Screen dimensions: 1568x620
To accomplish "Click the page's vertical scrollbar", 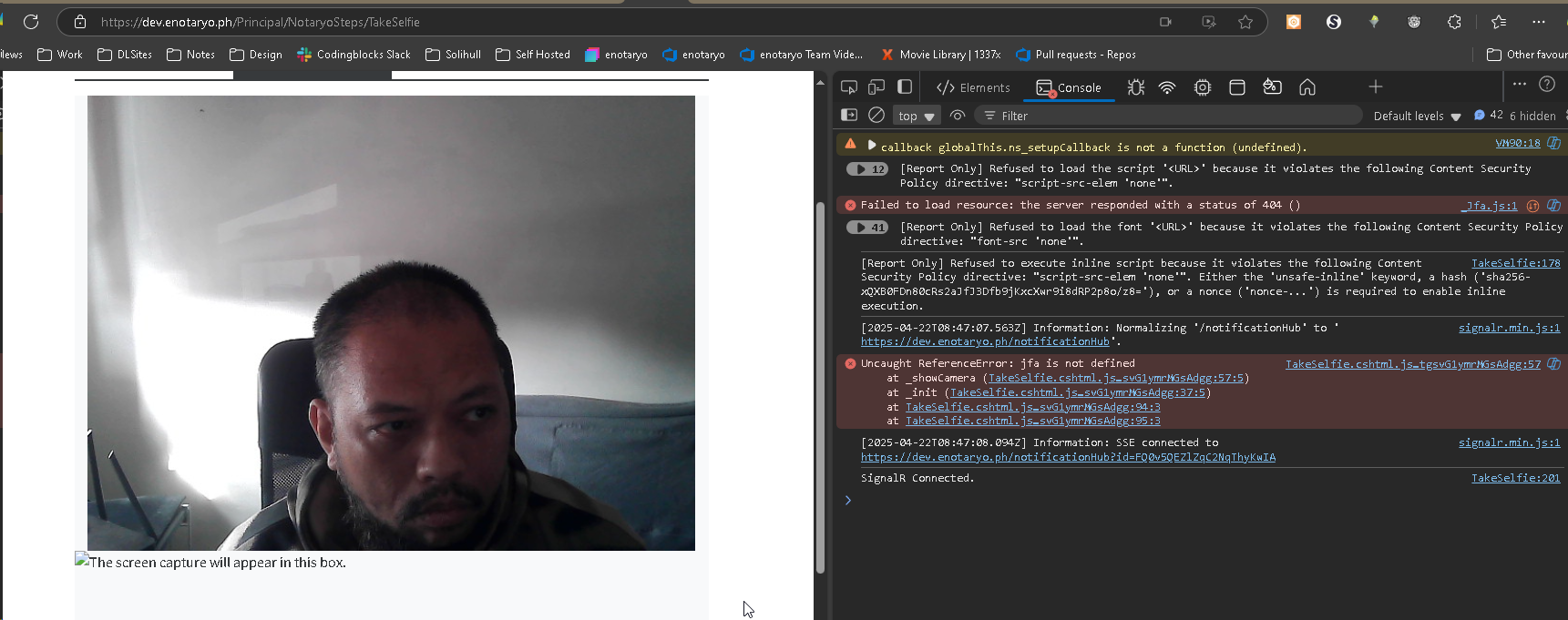I will [x=820, y=382].
